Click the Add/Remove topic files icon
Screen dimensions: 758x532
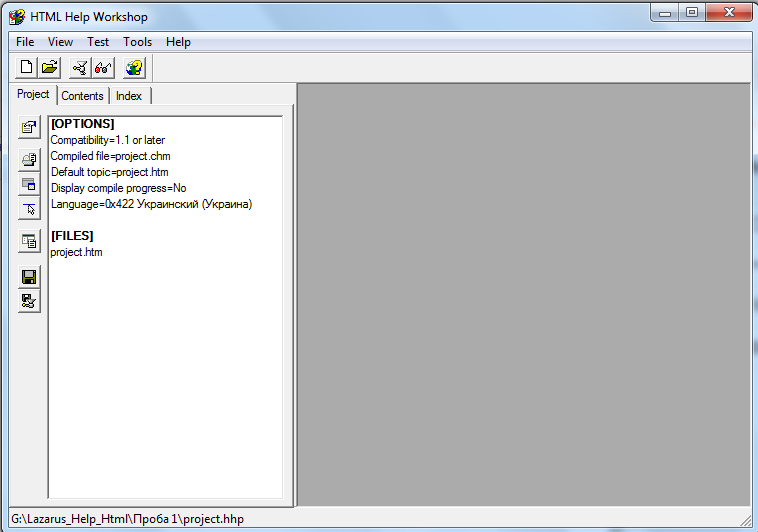pos(29,160)
